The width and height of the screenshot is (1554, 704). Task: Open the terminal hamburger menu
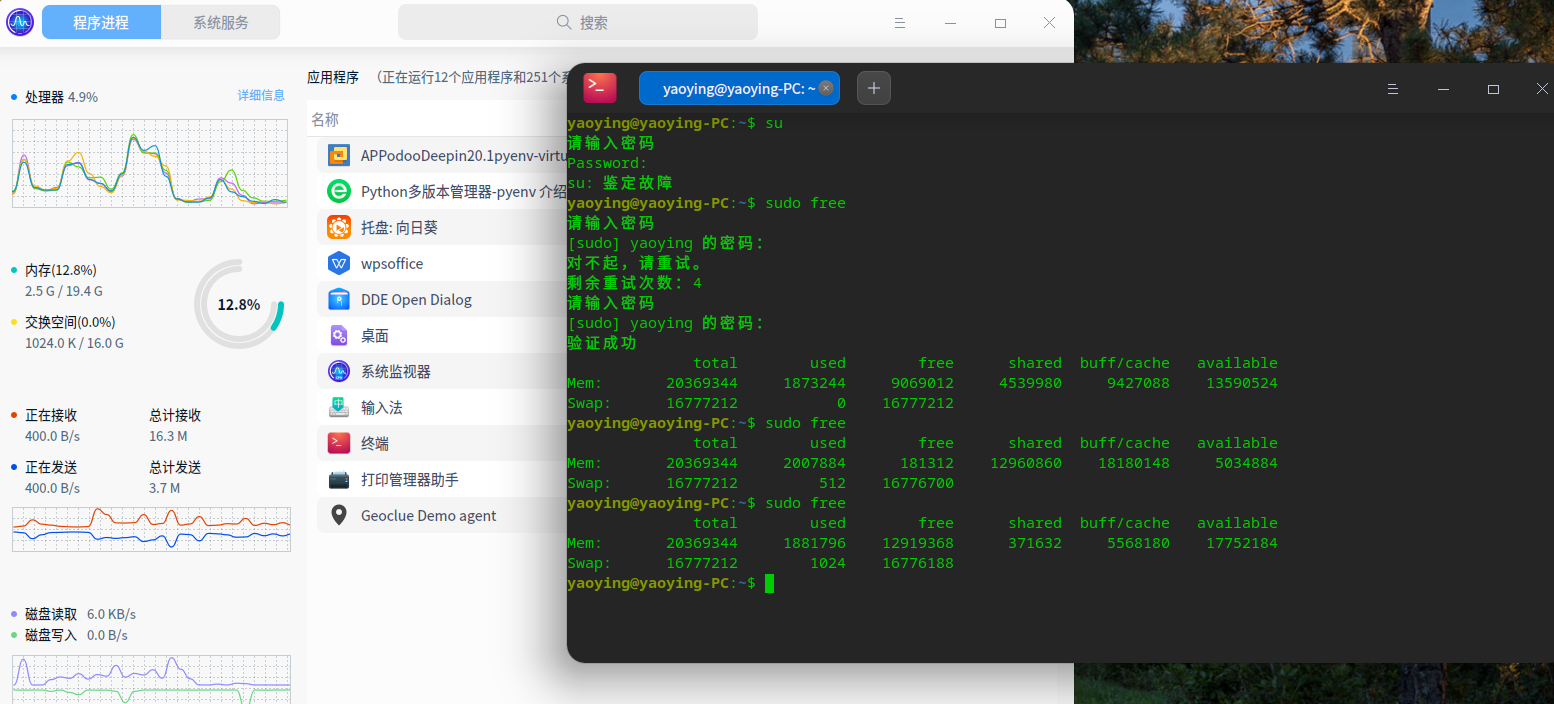pos(1392,89)
